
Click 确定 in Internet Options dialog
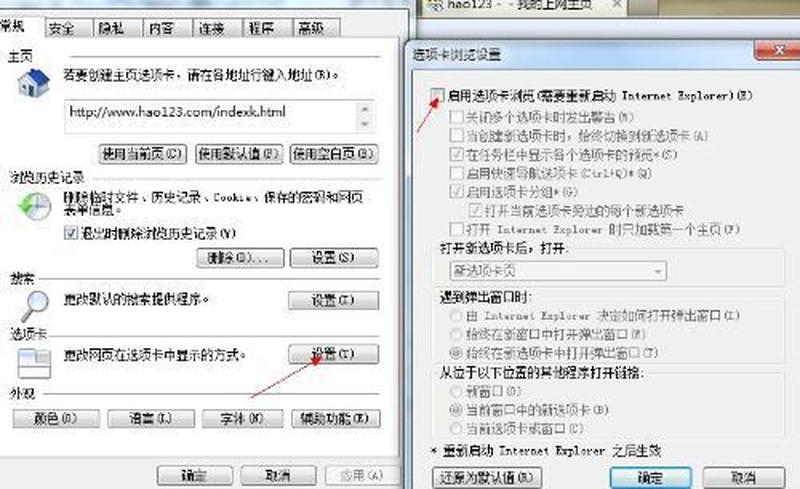click(194, 476)
